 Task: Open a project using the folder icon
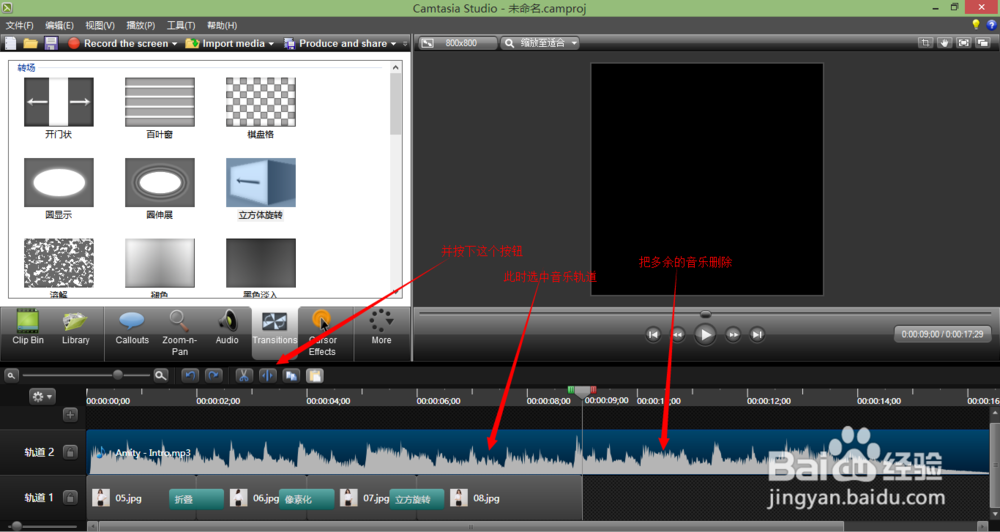31,43
